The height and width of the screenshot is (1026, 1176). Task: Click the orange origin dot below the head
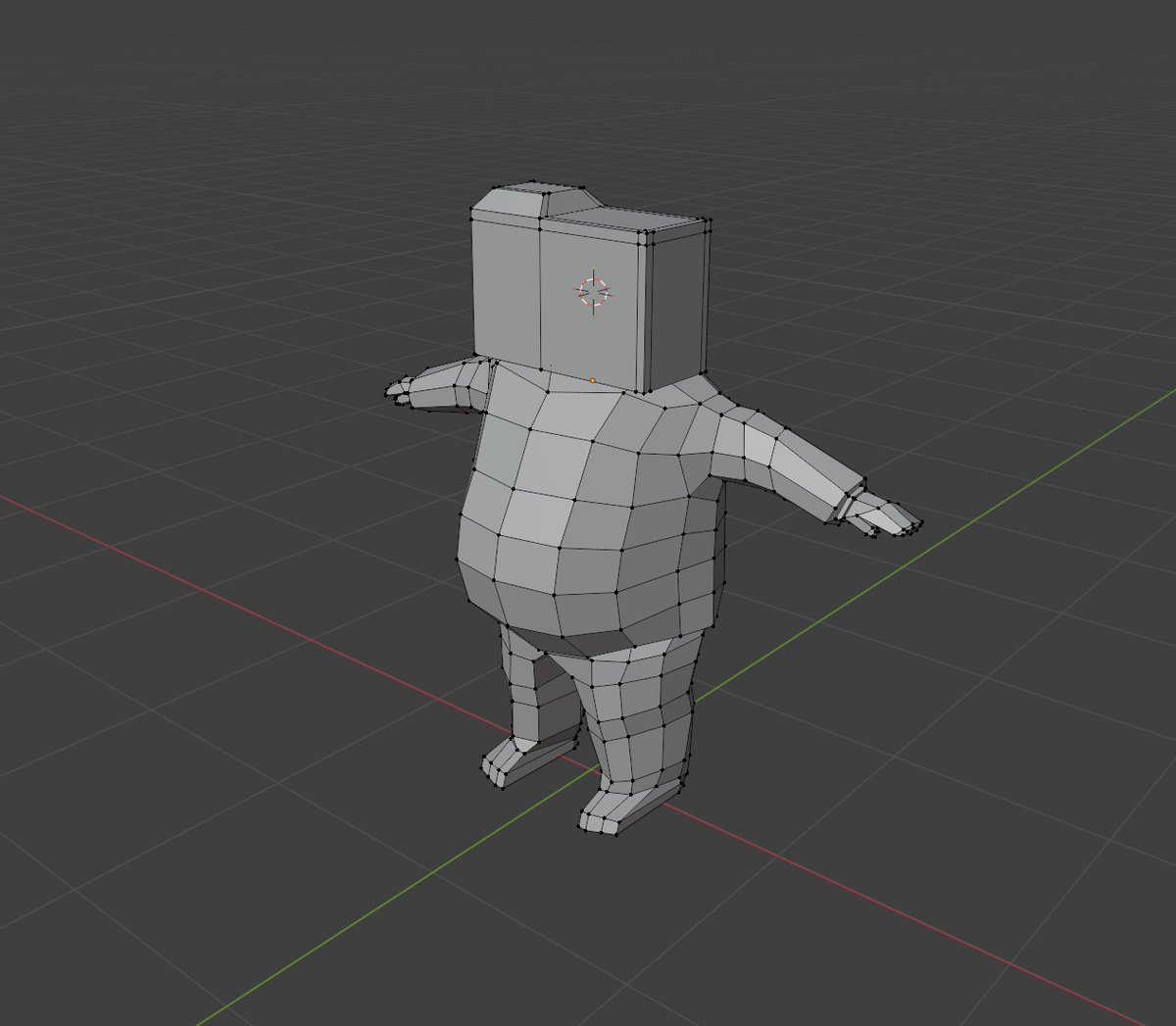593,380
